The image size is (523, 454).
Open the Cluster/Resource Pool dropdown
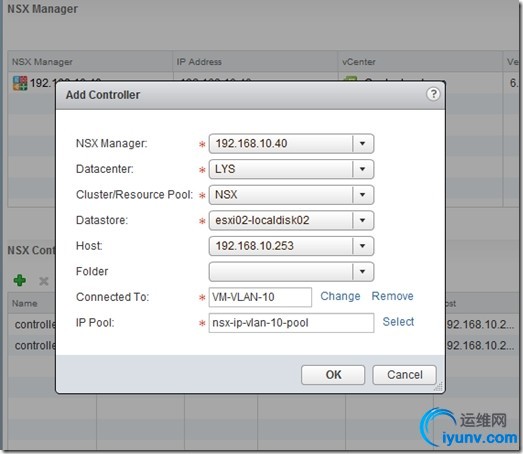coord(363,195)
